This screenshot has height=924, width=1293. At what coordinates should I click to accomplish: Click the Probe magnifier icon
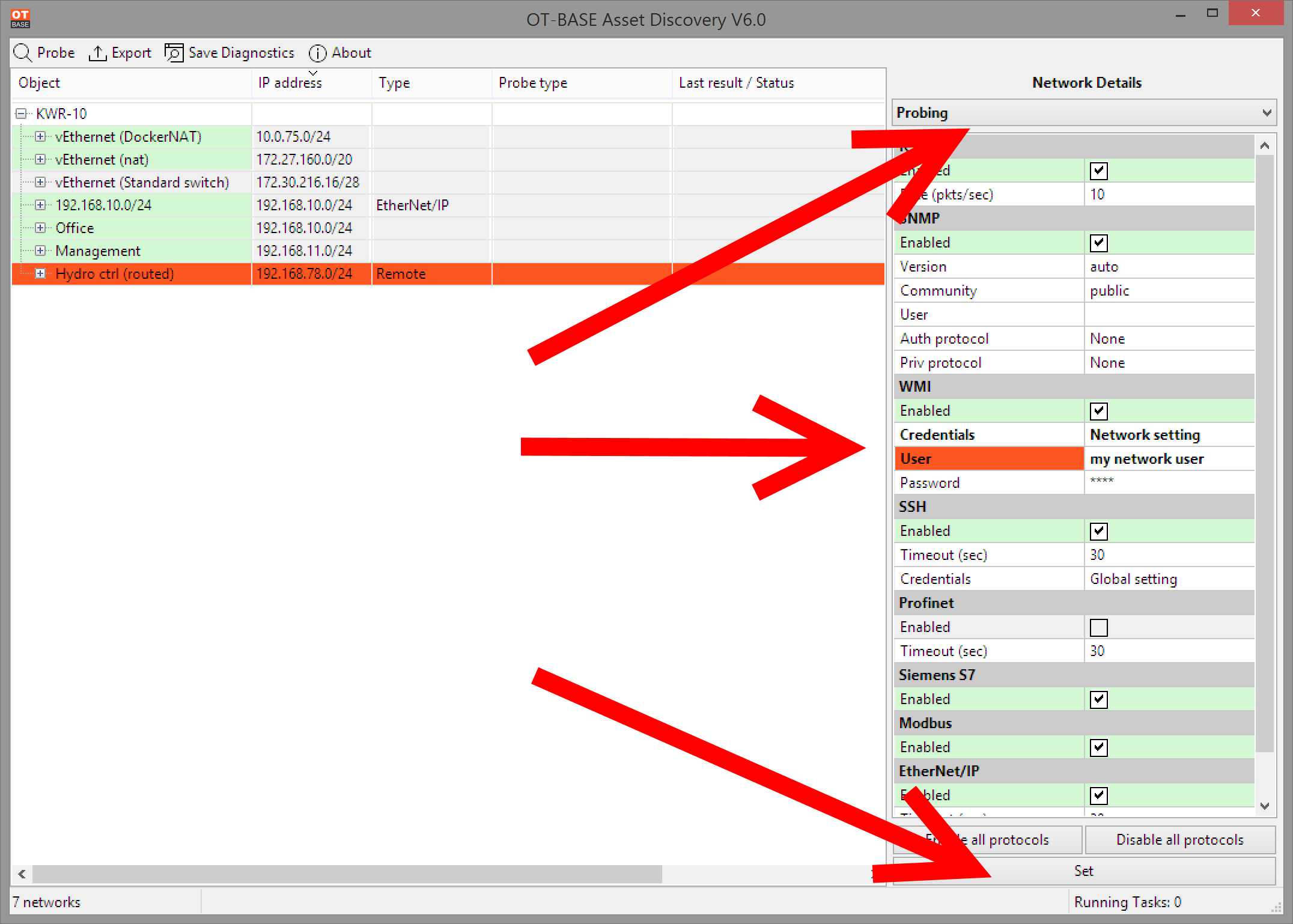(23, 53)
